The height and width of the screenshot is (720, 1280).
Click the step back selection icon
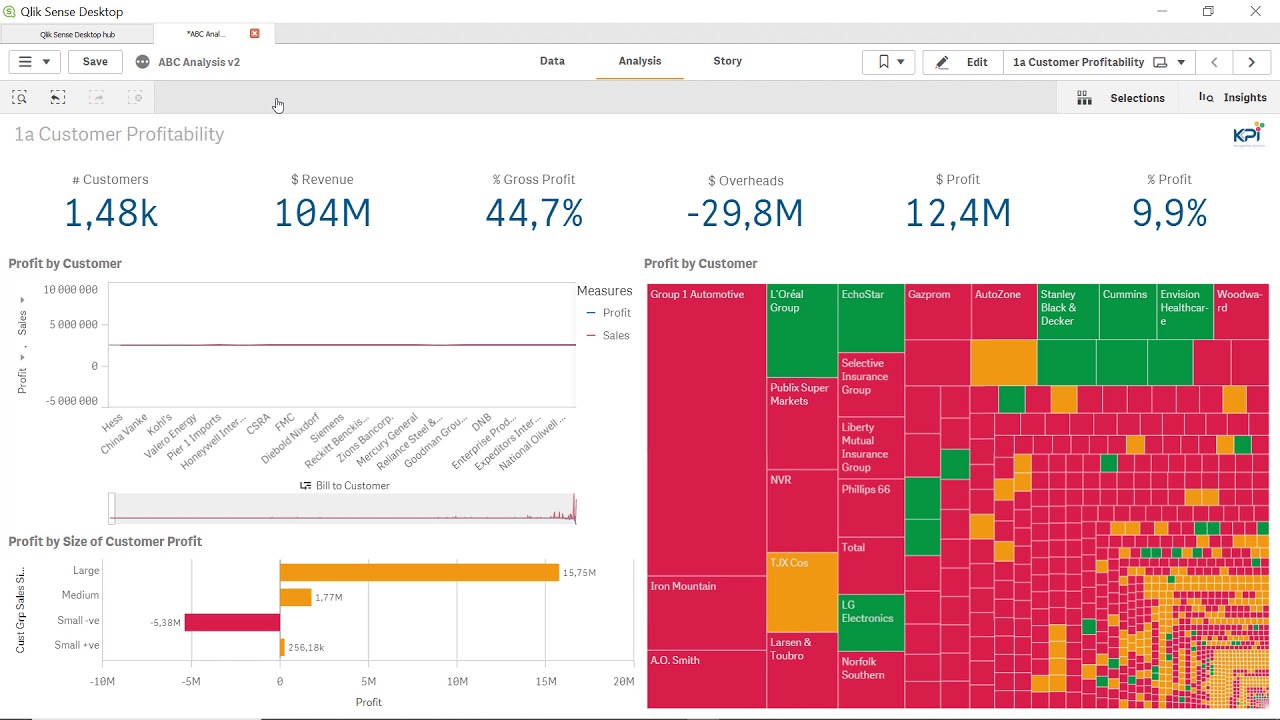(x=58, y=97)
